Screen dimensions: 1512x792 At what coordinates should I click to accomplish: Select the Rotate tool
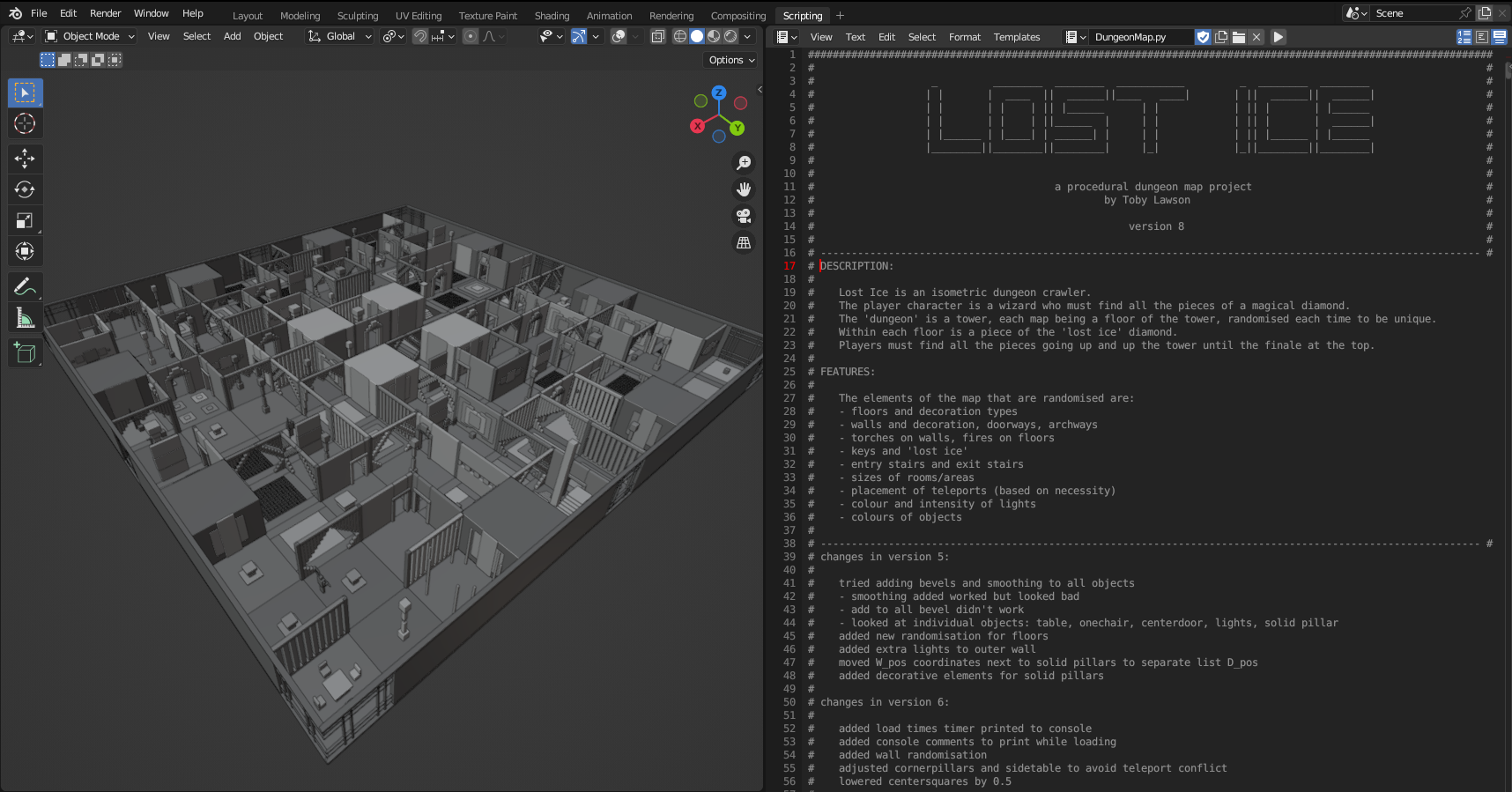(25, 189)
